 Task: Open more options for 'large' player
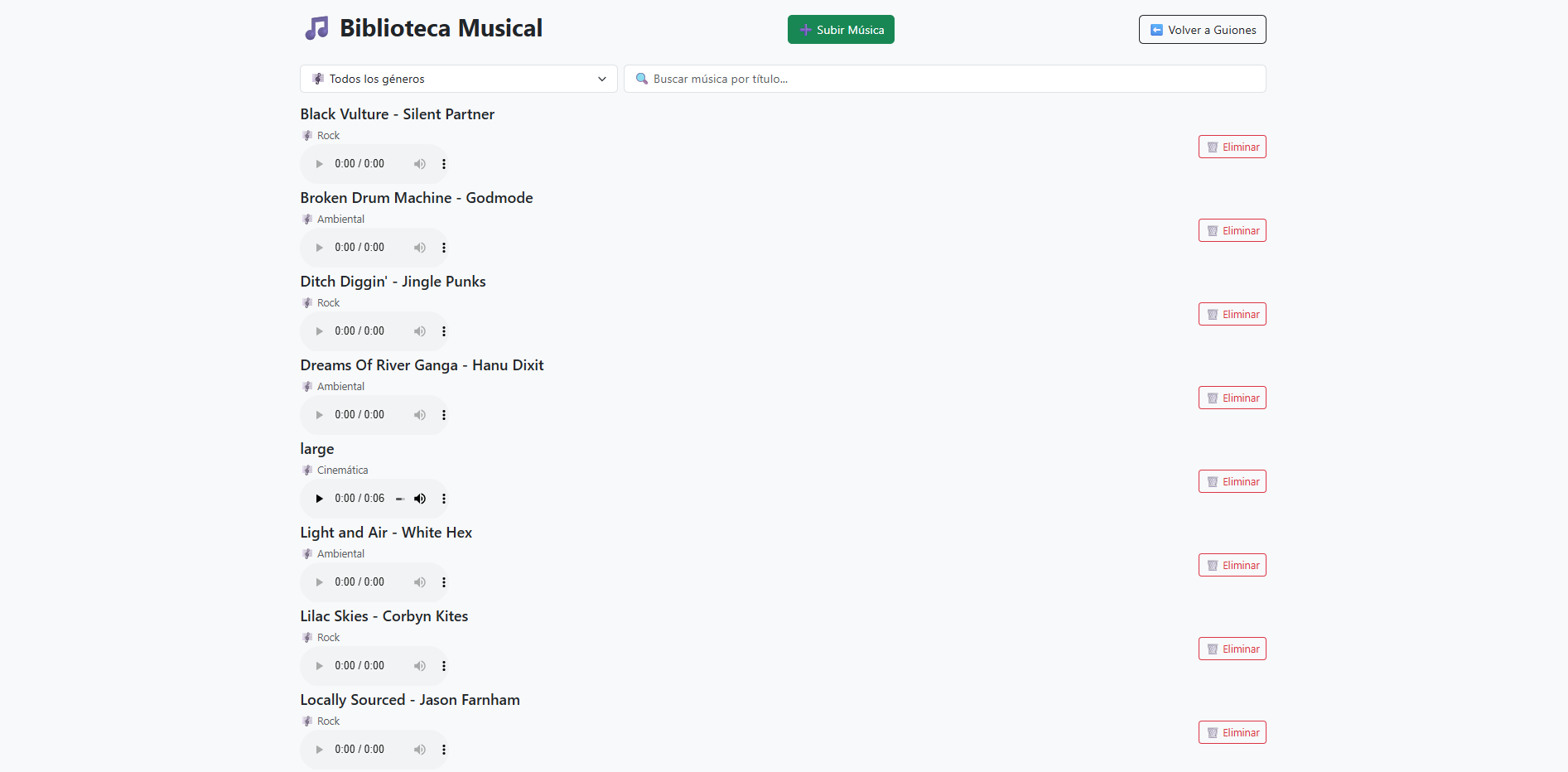click(x=444, y=499)
